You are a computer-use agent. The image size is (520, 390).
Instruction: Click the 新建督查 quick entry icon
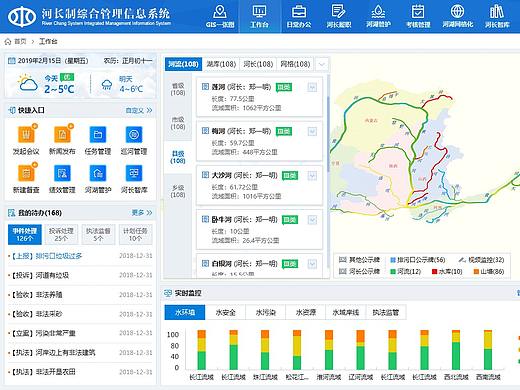[26, 173]
